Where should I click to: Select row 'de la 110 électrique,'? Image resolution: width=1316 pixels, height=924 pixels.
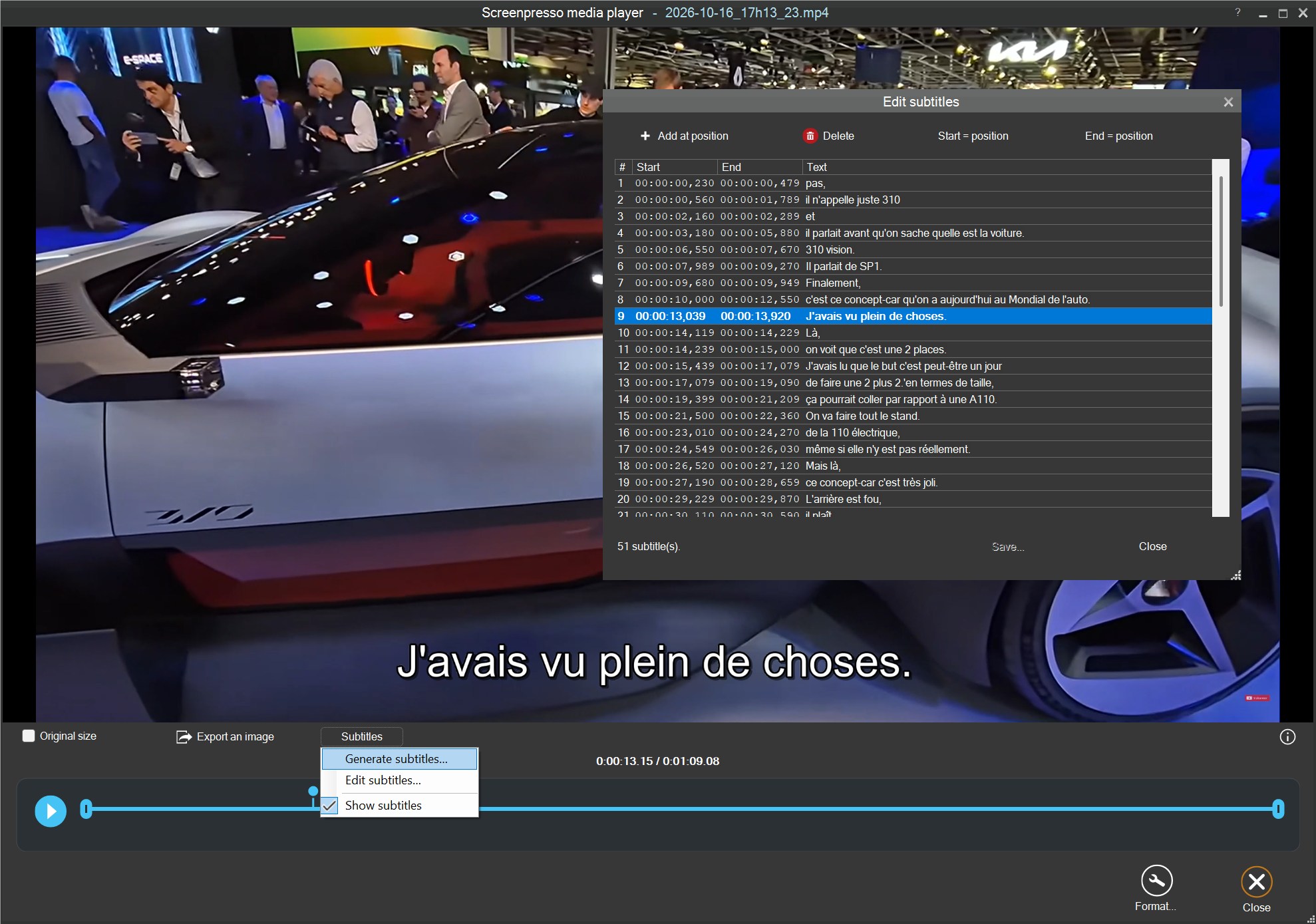913,432
